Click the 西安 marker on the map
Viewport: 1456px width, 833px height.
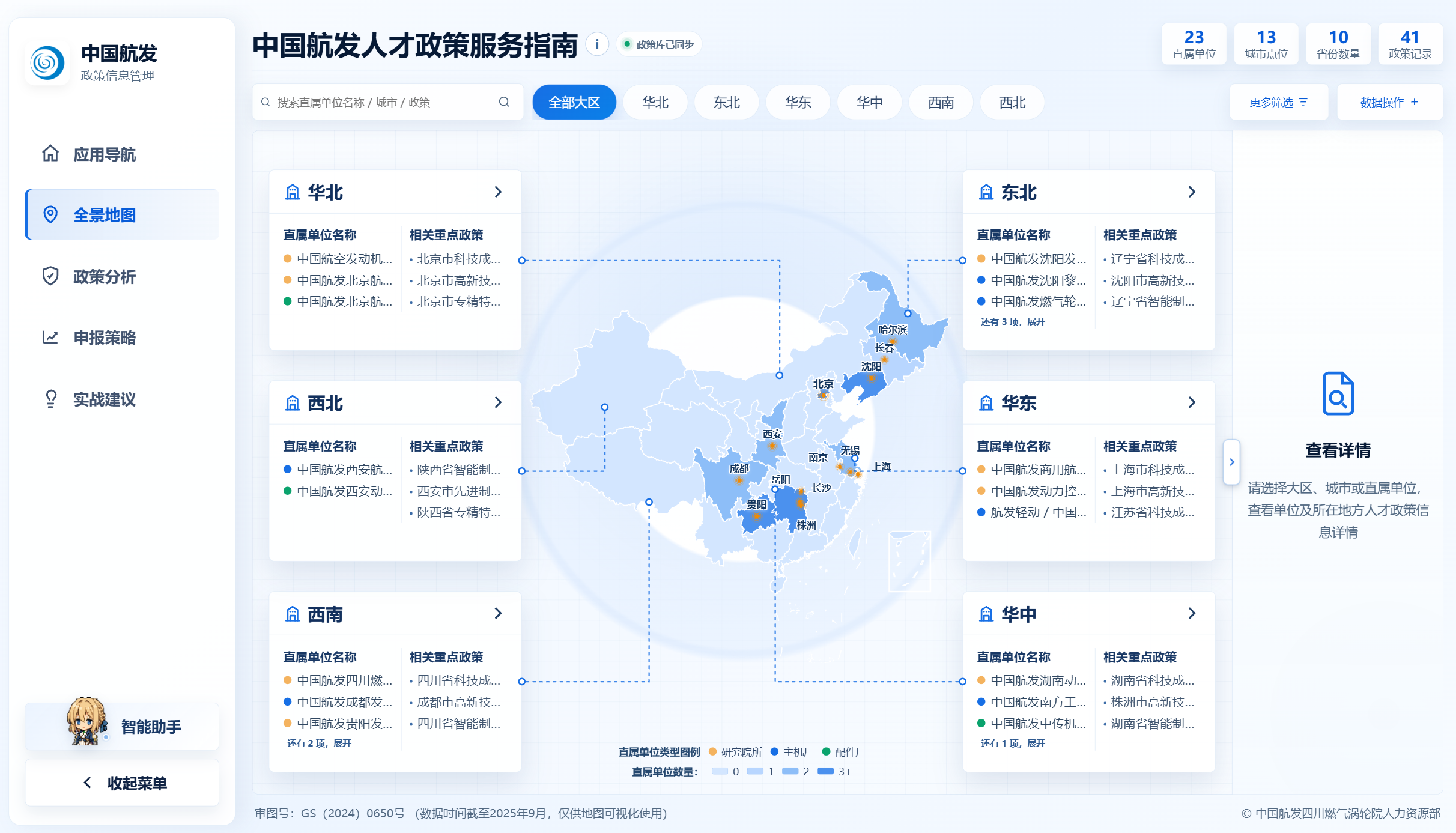tap(772, 446)
